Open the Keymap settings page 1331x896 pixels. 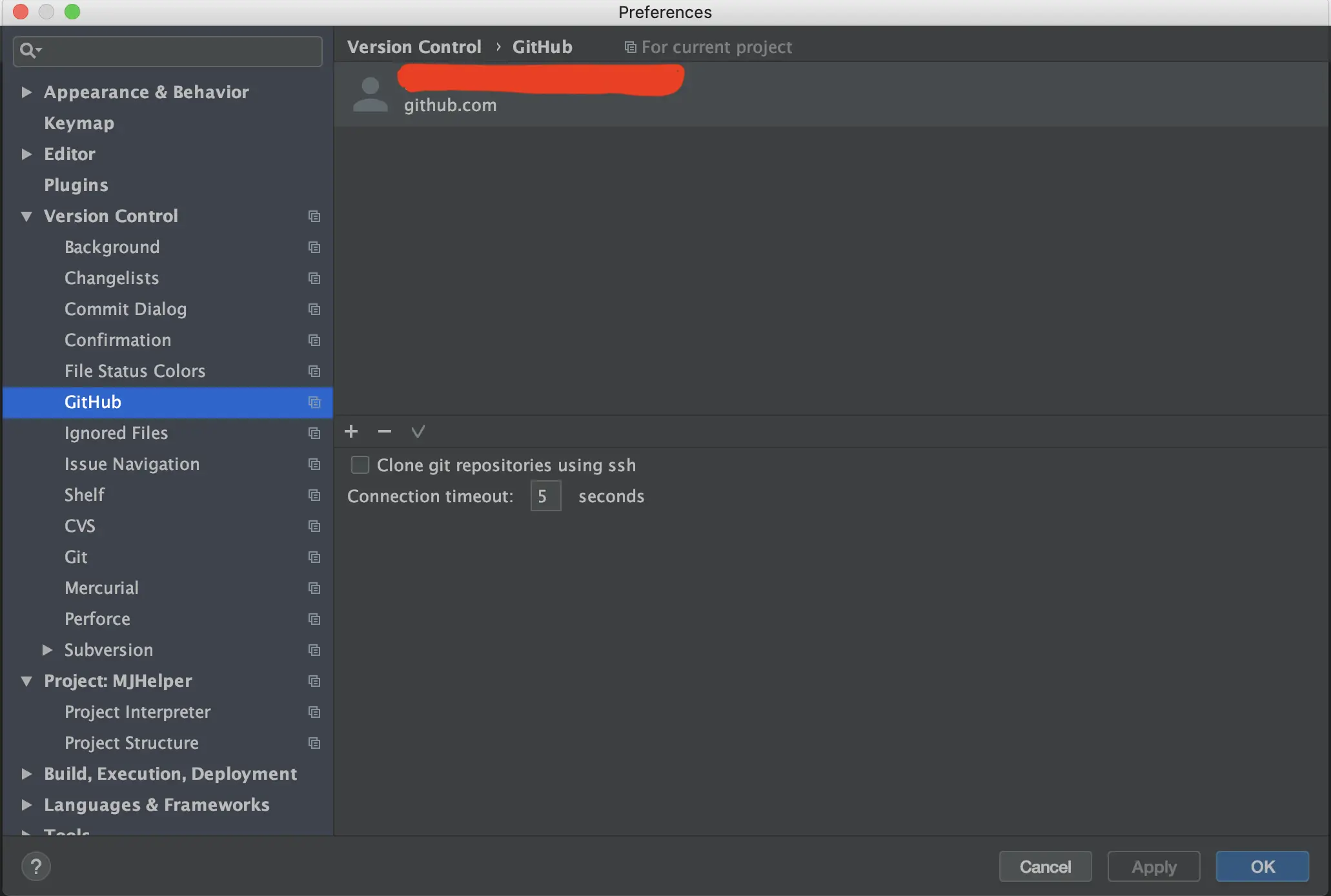[x=79, y=123]
